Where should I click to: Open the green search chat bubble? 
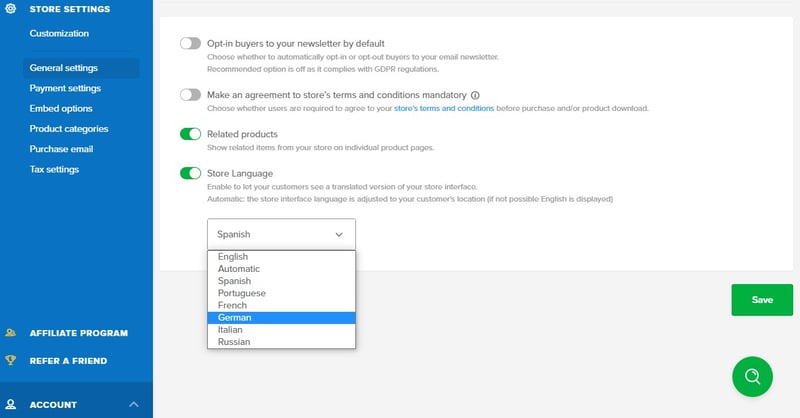click(x=752, y=376)
